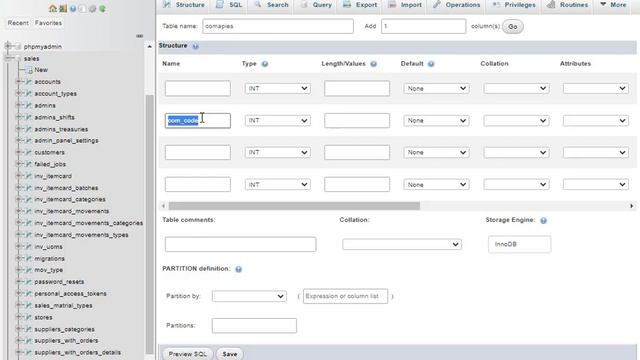This screenshot has width=640, height=360.
Task: Click the Table comments input field
Action: pos(240,244)
